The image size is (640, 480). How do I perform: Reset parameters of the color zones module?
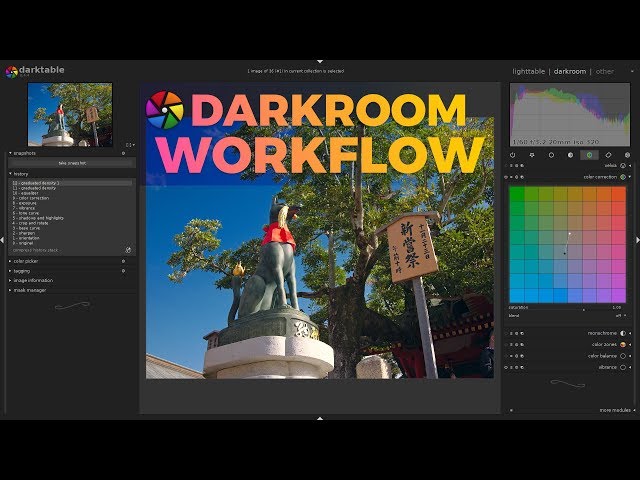click(x=517, y=344)
